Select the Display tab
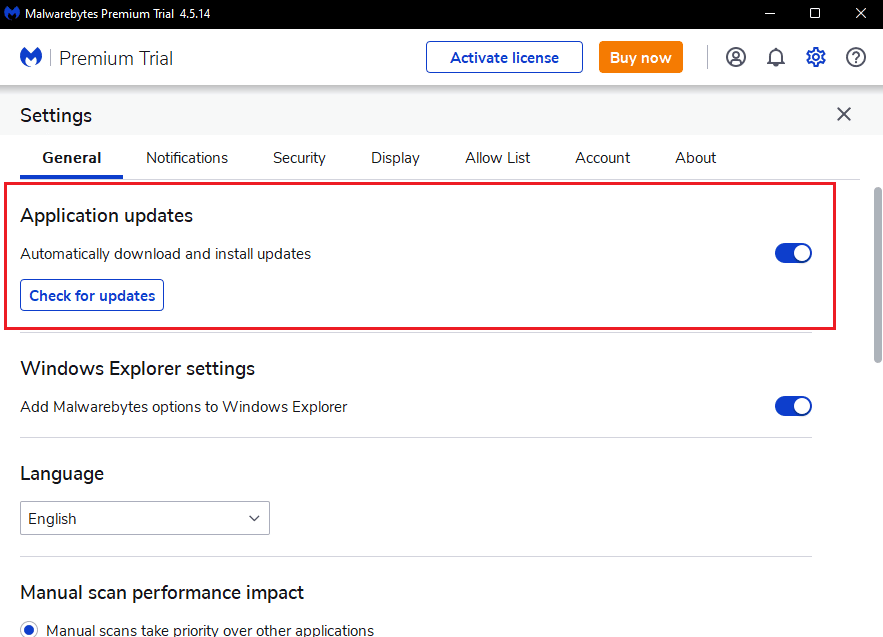This screenshot has width=883, height=637. [x=395, y=158]
